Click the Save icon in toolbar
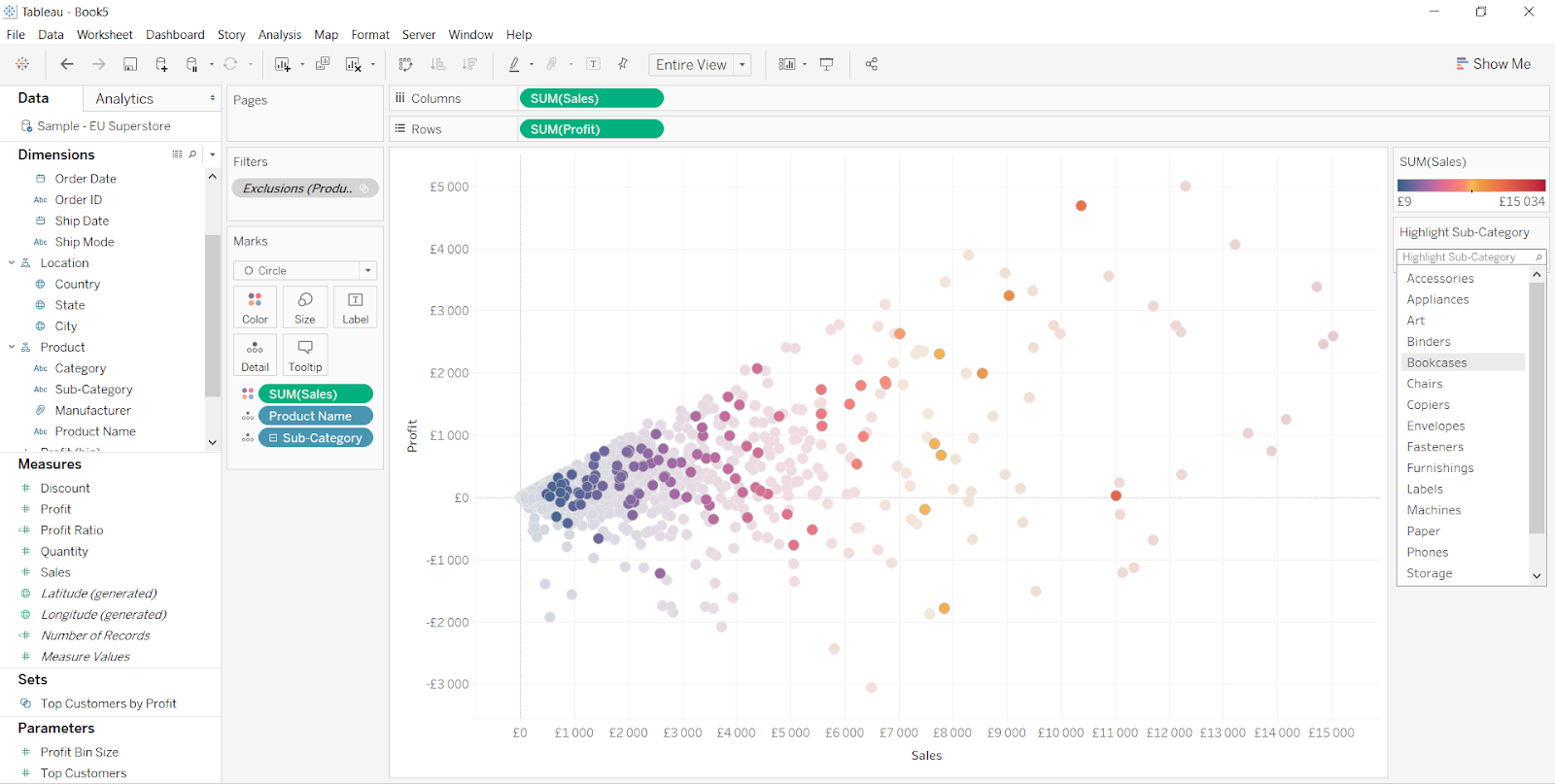 pyautogui.click(x=130, y=64)
